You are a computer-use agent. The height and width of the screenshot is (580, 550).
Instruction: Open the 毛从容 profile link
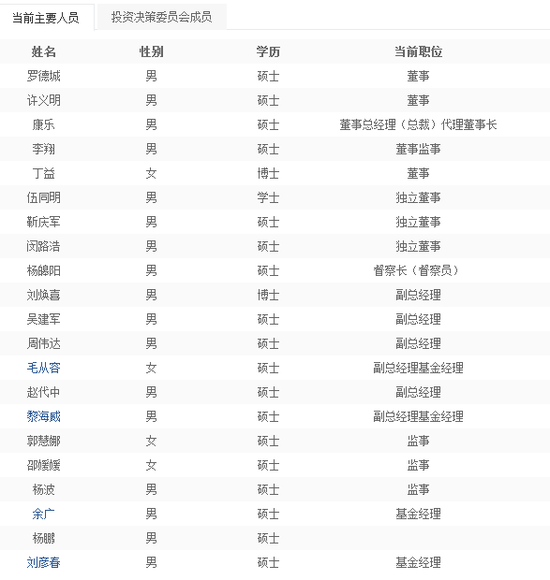pyautogui.click(x=44, y=368)
